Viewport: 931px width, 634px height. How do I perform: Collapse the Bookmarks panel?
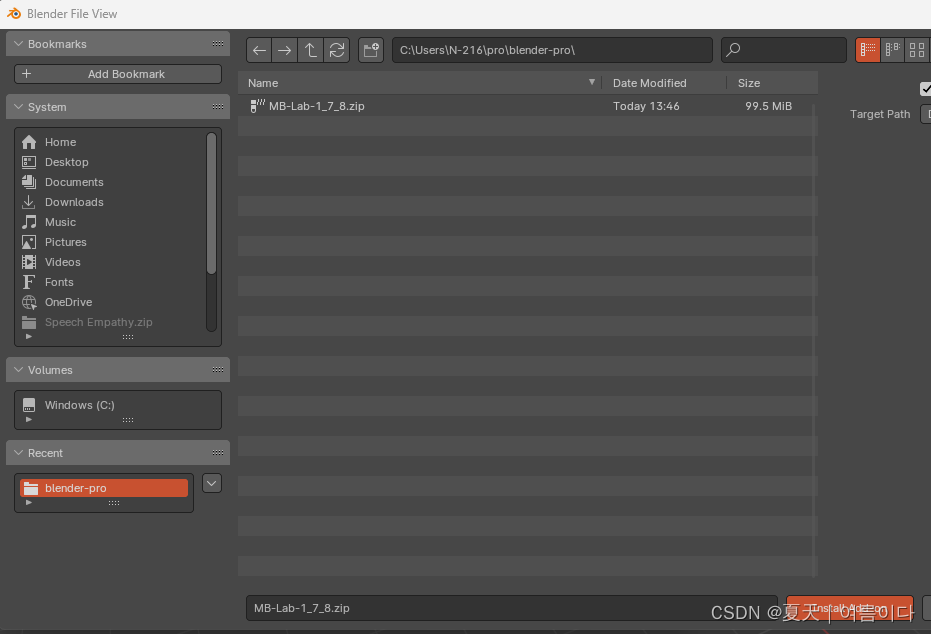(18, 44)
